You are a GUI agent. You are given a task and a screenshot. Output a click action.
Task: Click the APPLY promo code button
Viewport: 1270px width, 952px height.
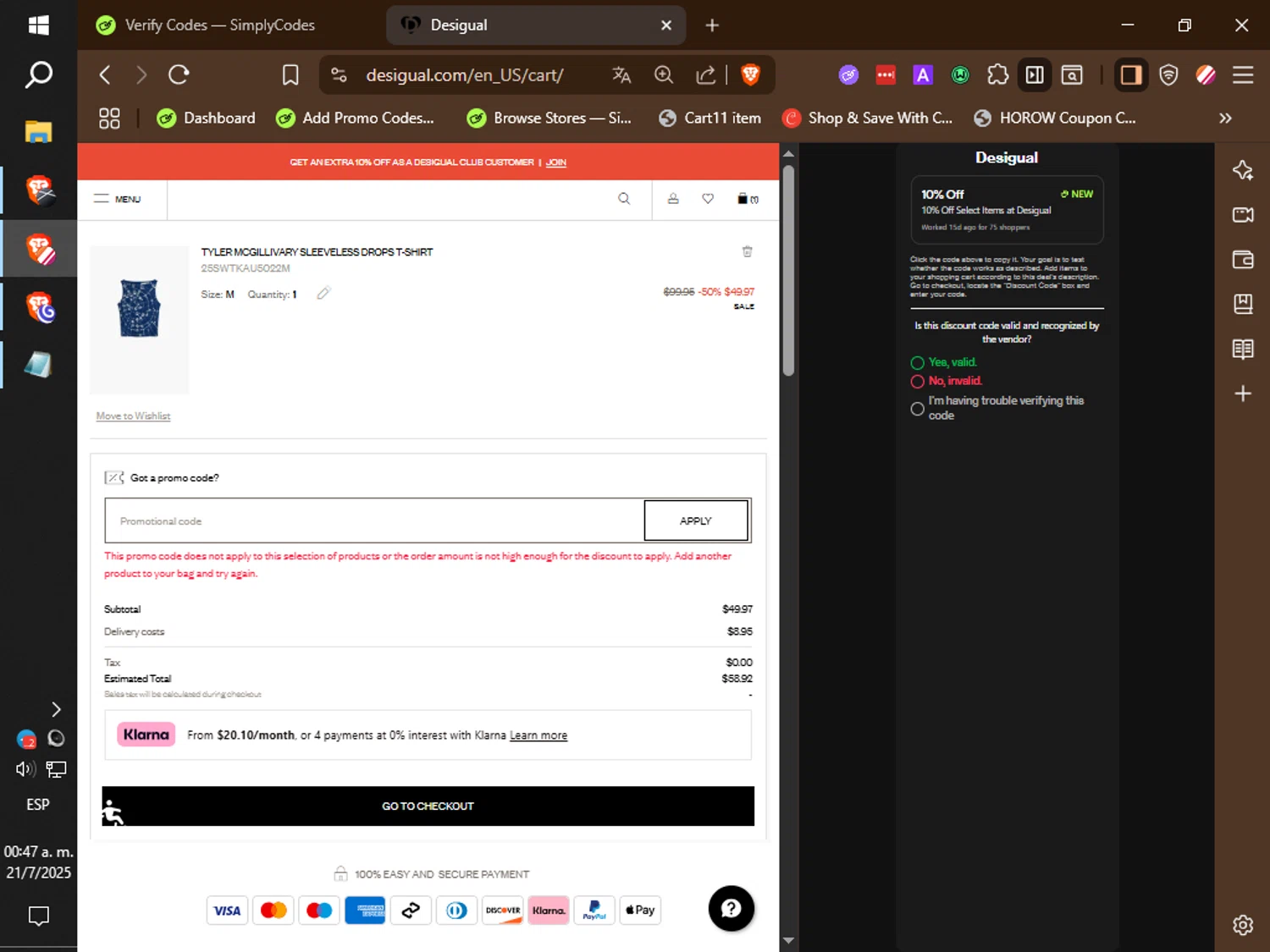696,520
